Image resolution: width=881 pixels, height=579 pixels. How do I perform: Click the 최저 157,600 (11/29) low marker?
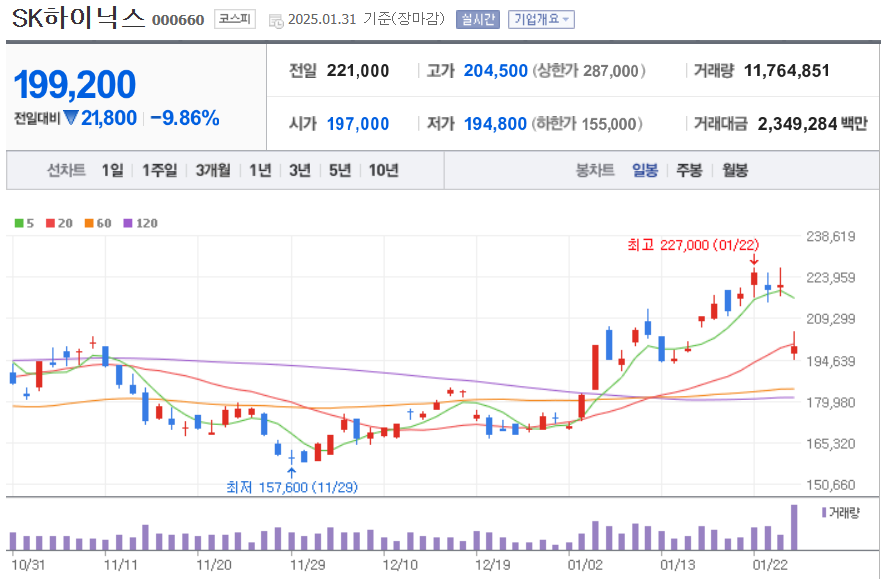point(292,487)
